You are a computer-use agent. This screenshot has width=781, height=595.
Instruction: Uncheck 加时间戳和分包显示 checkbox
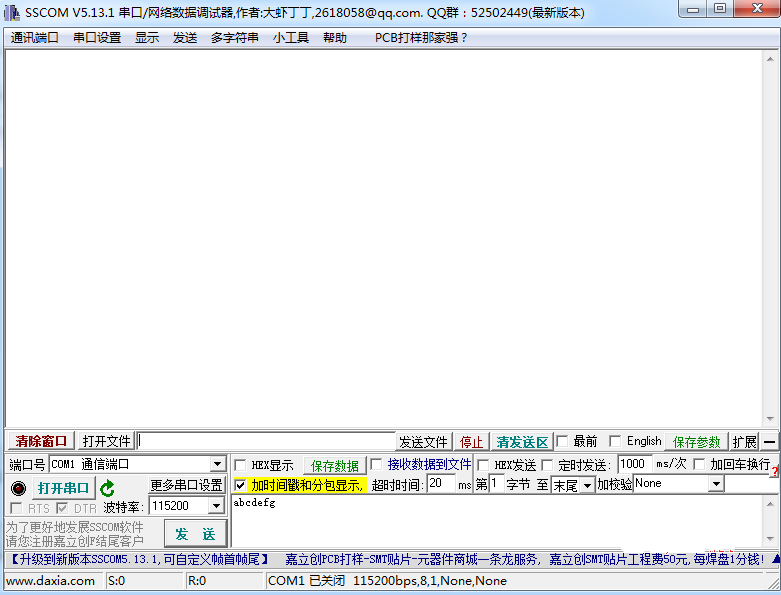[240, 485]
